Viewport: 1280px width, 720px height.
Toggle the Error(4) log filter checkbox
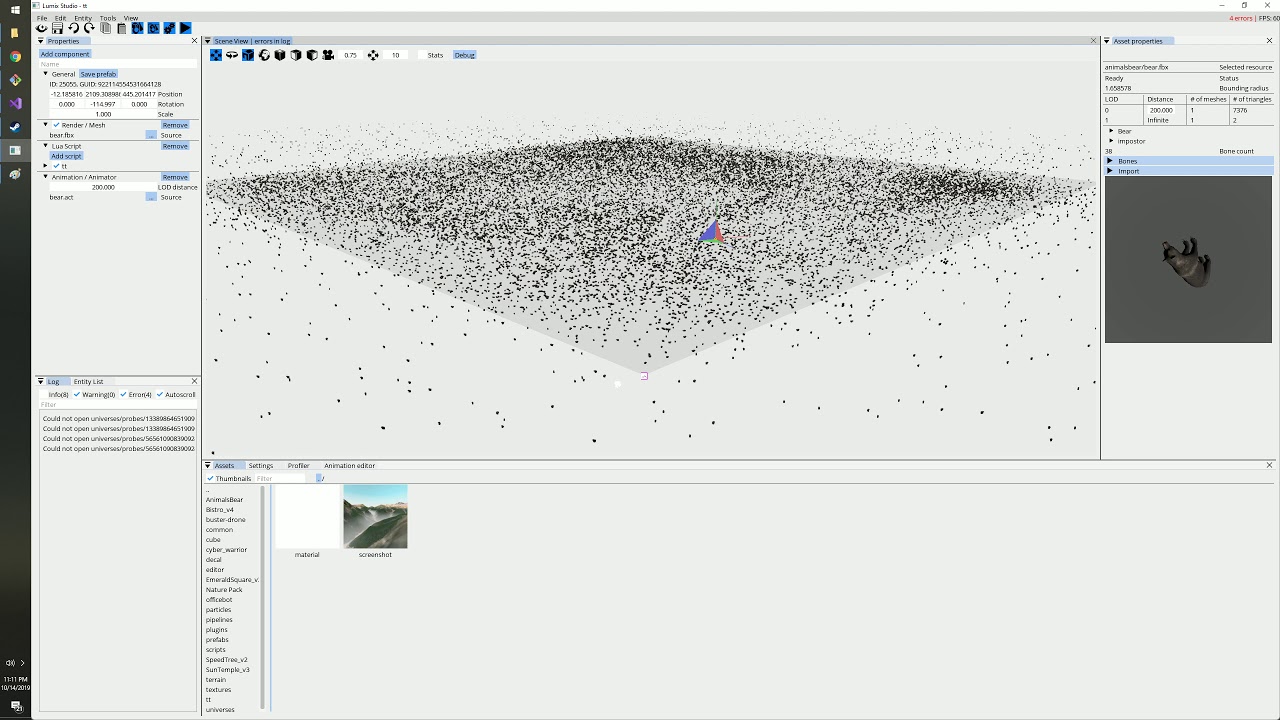[x=123, y=395]
